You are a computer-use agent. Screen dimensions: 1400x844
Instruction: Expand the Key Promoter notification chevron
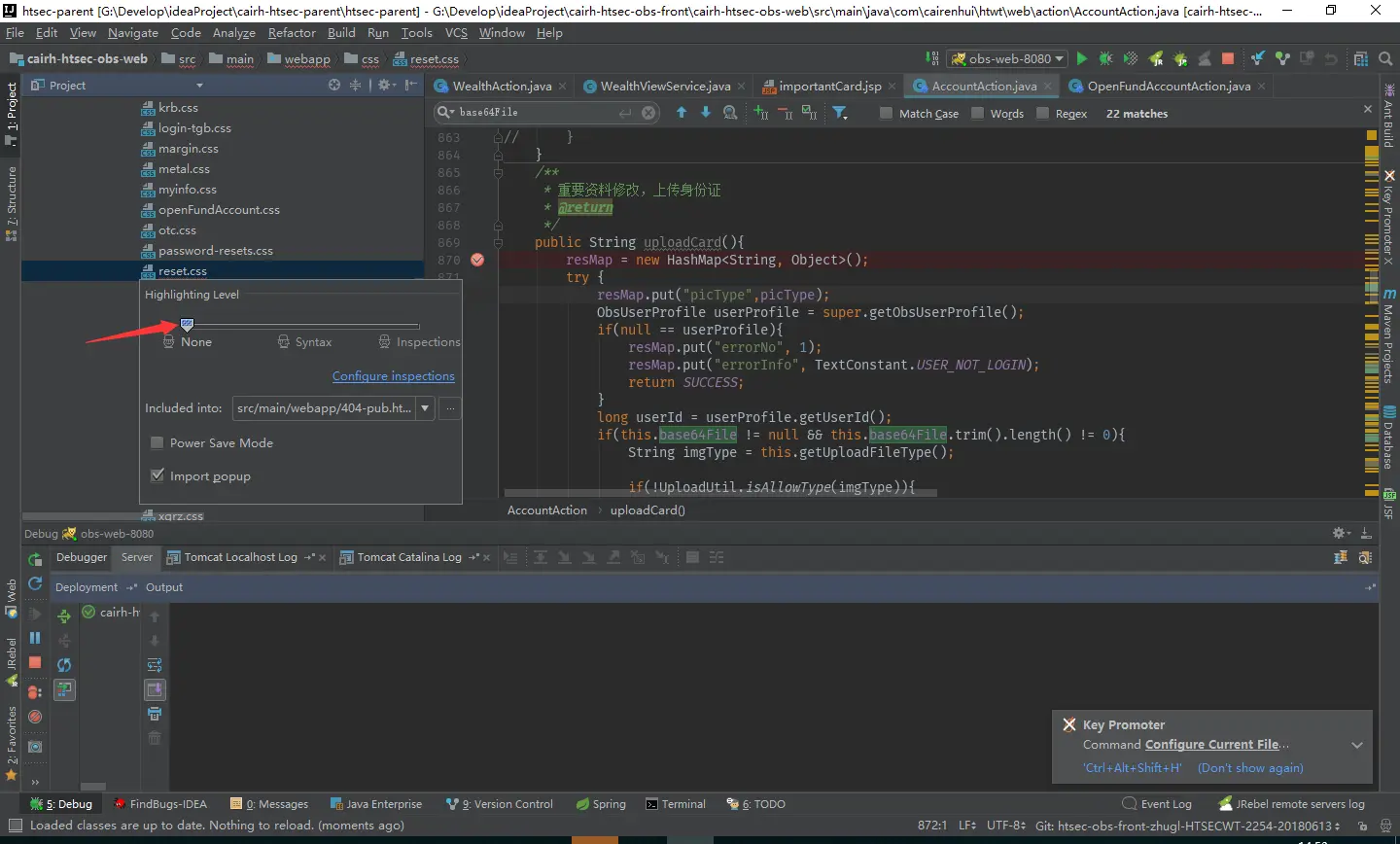point(1356,746)
